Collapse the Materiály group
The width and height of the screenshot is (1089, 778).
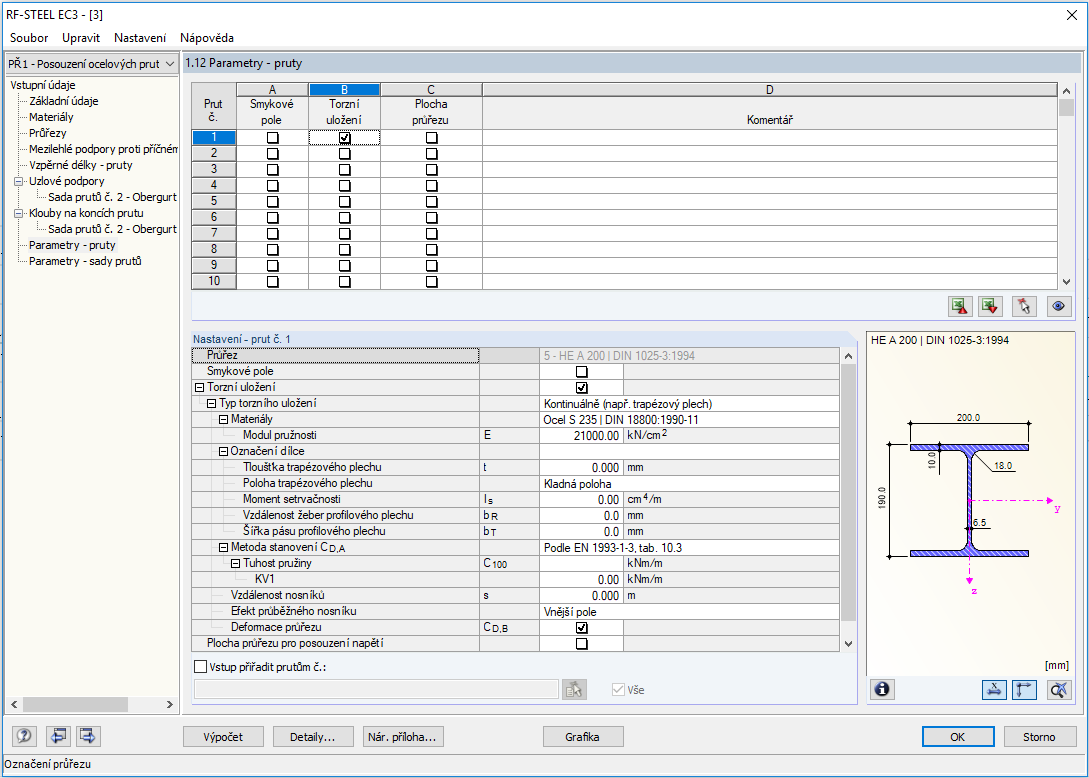click(223, 420)
